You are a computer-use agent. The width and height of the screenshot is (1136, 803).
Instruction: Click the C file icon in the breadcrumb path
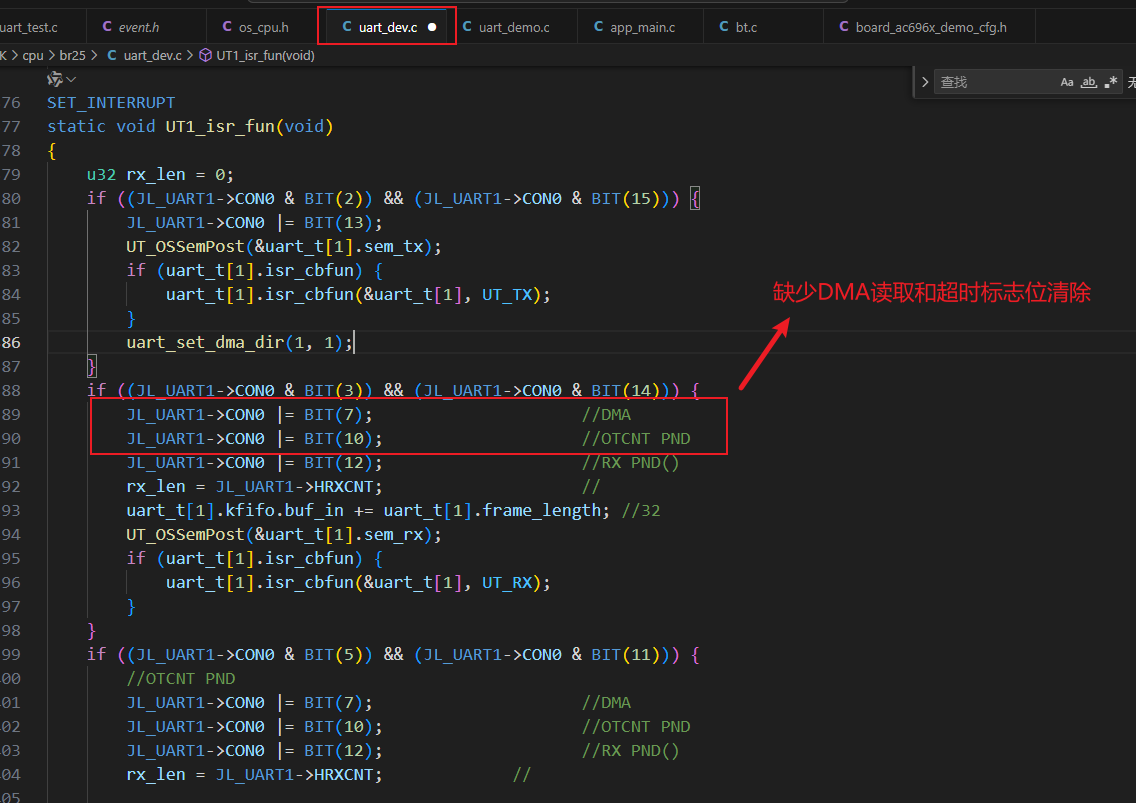tap(112, 55)
